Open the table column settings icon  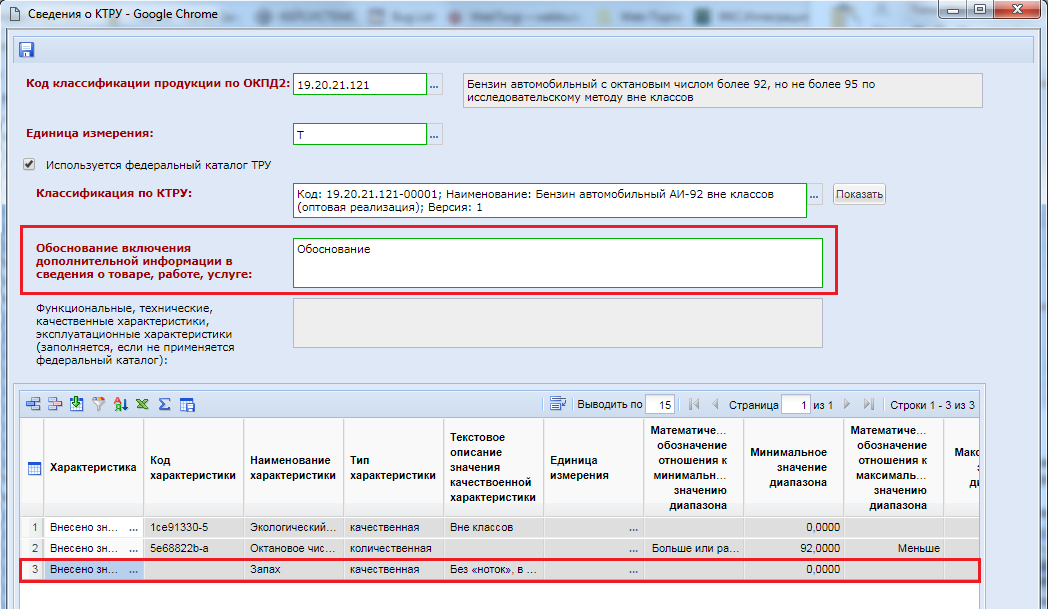pyautogui.click(x=186, y=404)
